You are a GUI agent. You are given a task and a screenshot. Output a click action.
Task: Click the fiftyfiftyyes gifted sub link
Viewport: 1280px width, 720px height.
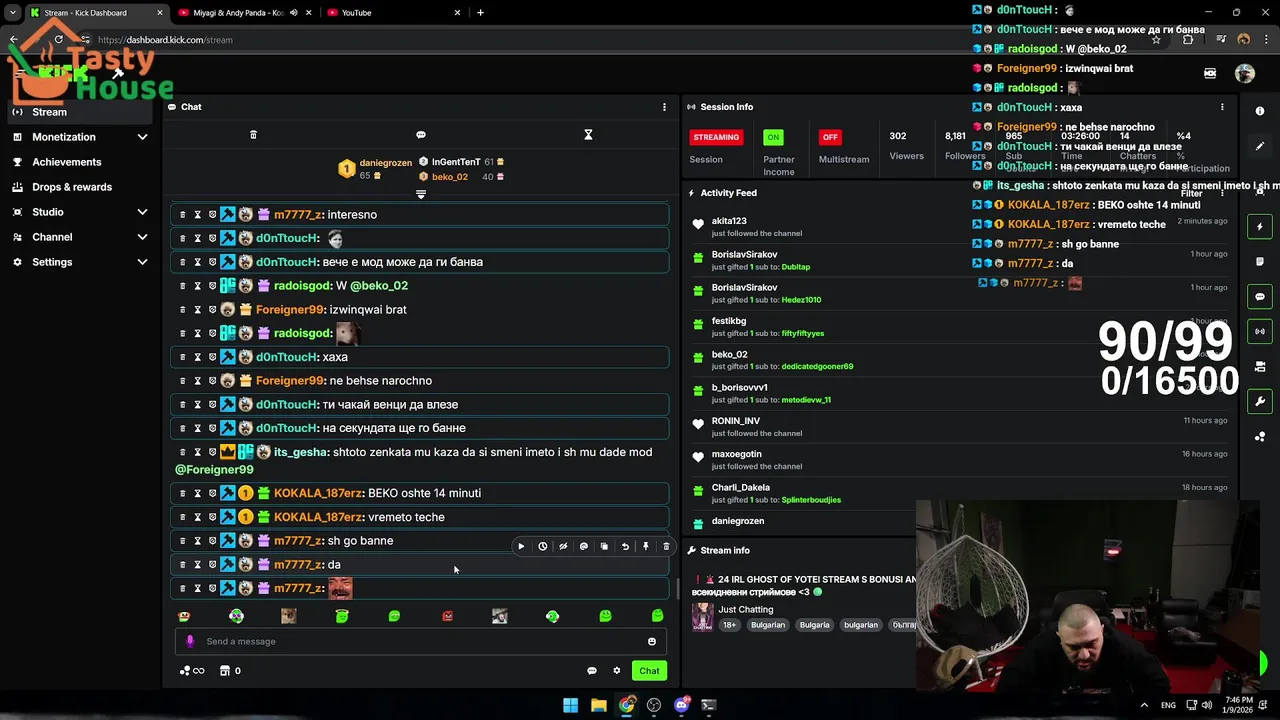(x=803, y=333)
